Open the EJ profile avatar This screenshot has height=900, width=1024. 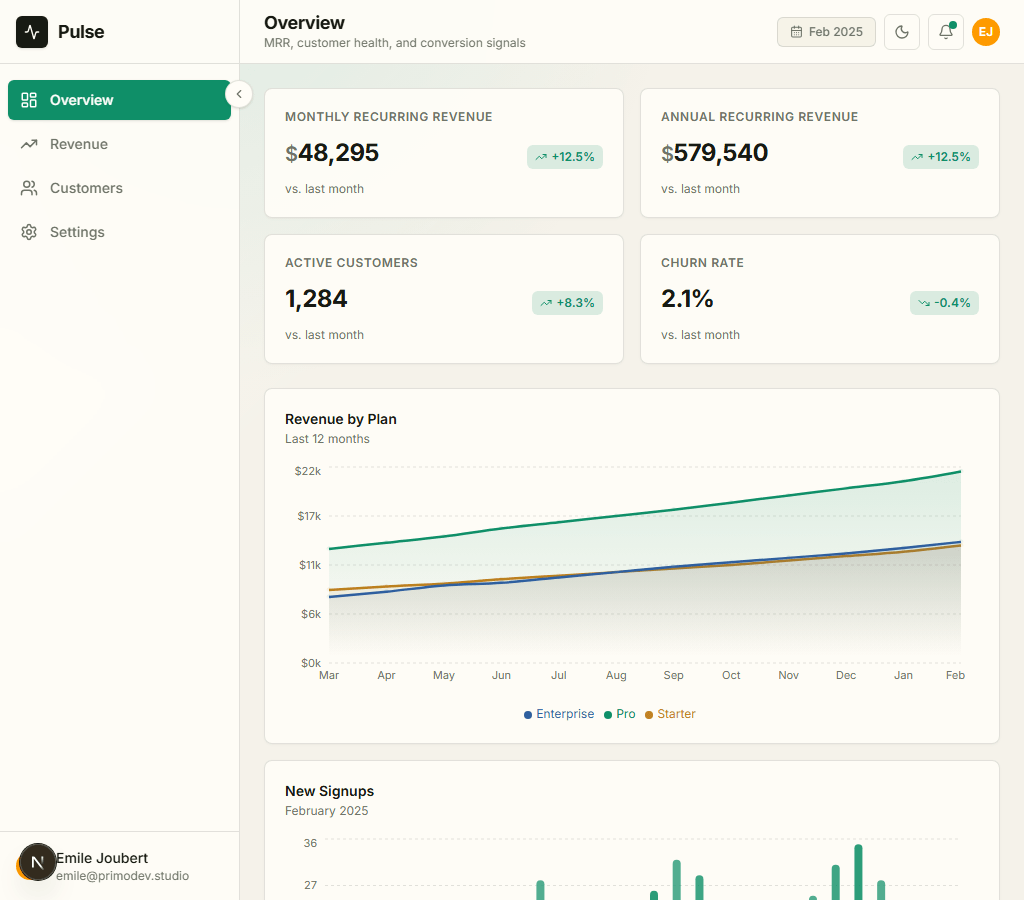click(x=985, y=32)
